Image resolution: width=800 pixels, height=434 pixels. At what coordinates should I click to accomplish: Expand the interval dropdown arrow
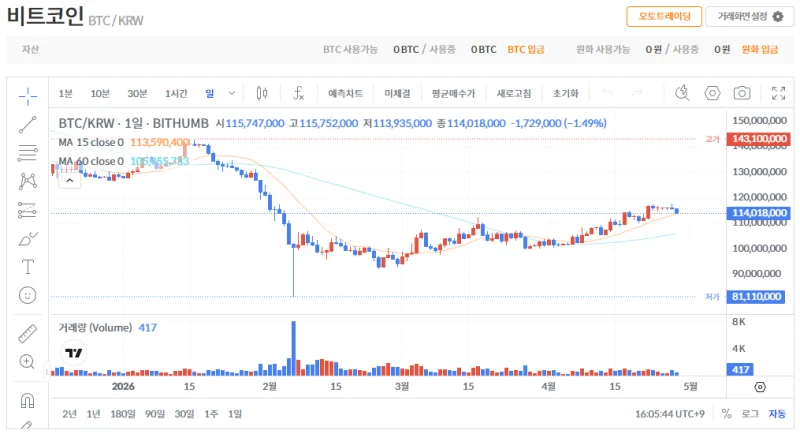tap(232, 93)
